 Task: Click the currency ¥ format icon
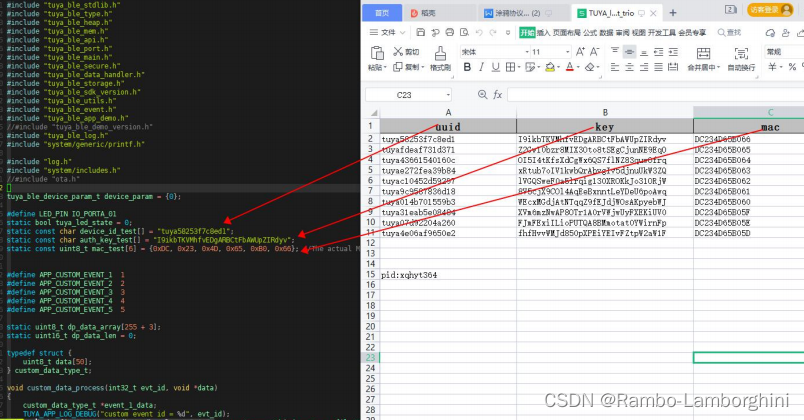pyautogui.click(x=773, y=67)
